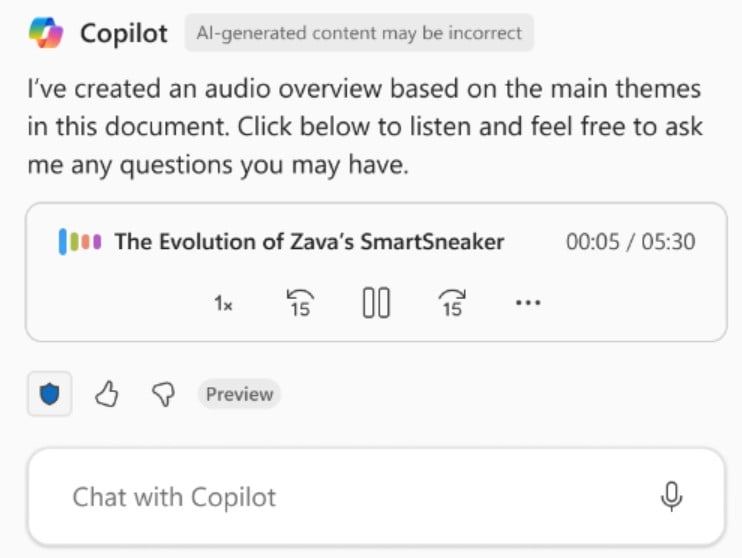Click the blank area left of the 1x speed control
This screenshot has height=558, width=742.
click(120, 303)
